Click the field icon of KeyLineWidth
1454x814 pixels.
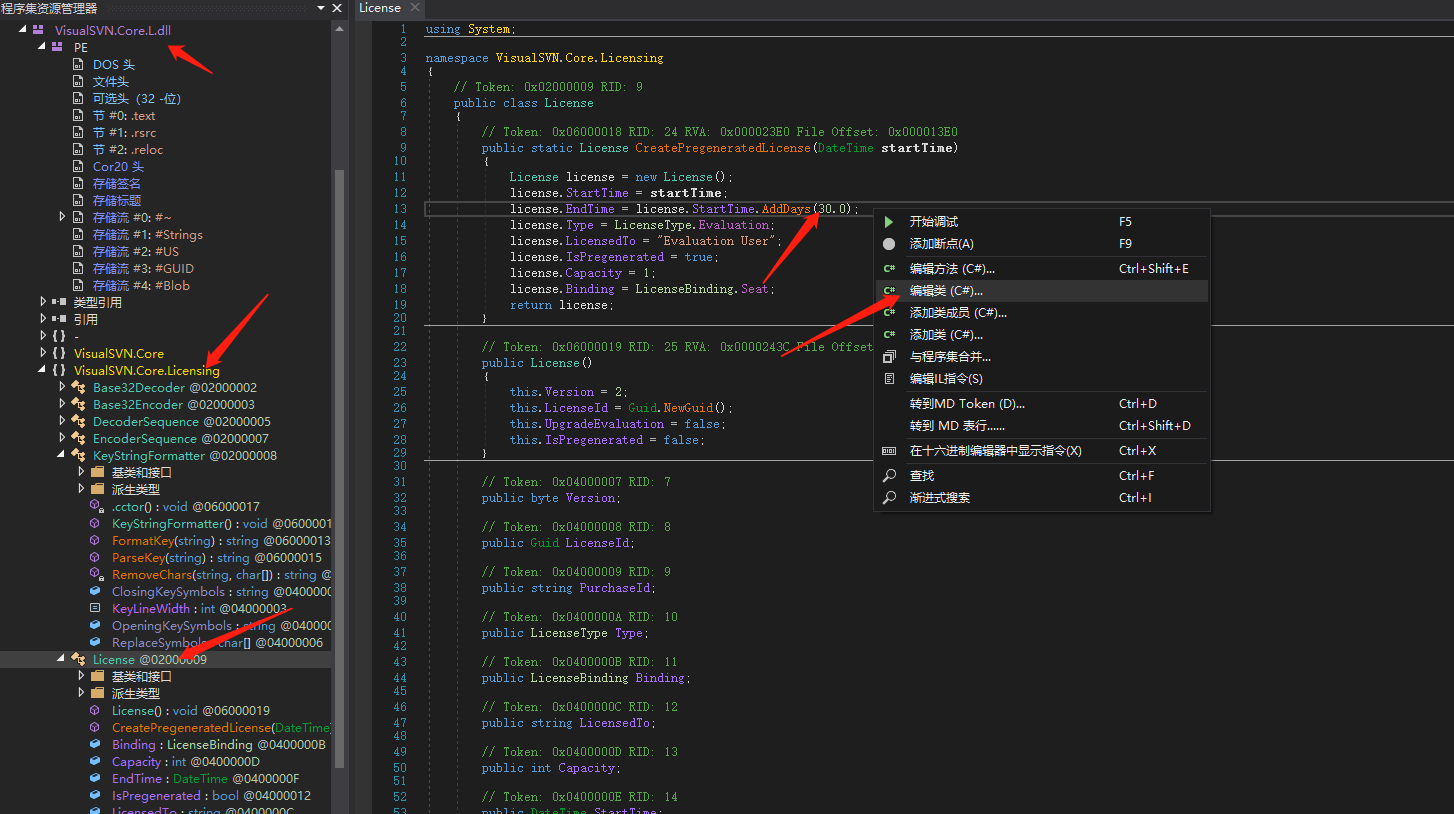coord(96,609)
